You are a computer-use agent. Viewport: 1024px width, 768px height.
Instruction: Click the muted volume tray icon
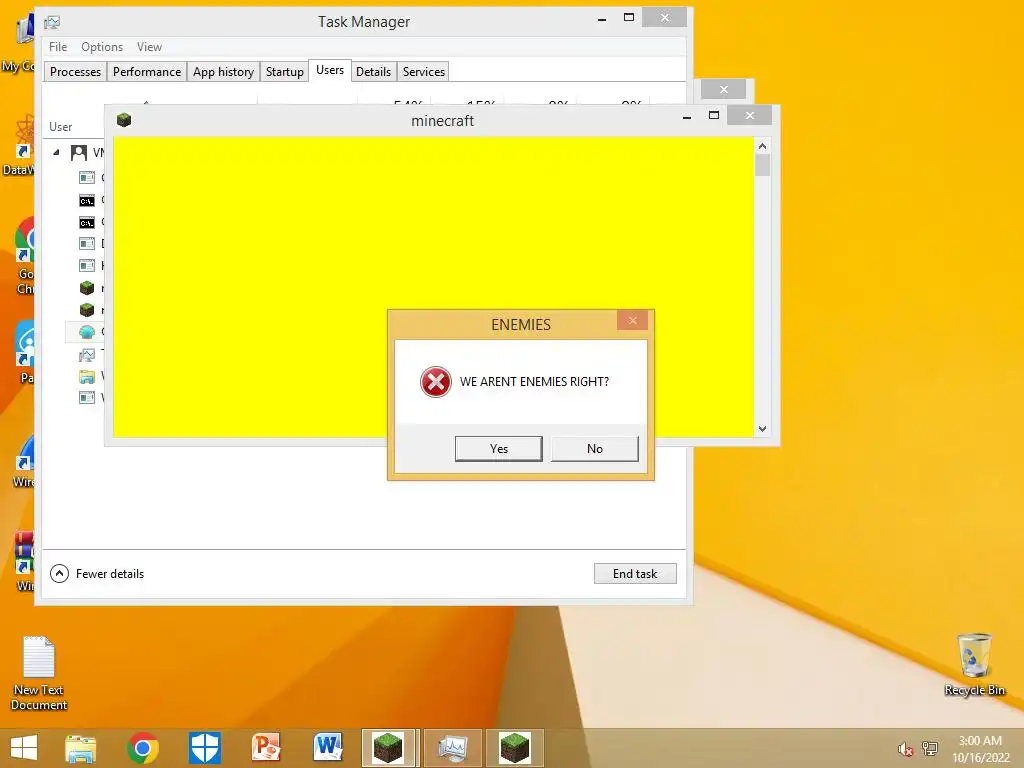(x=904, y=749)
